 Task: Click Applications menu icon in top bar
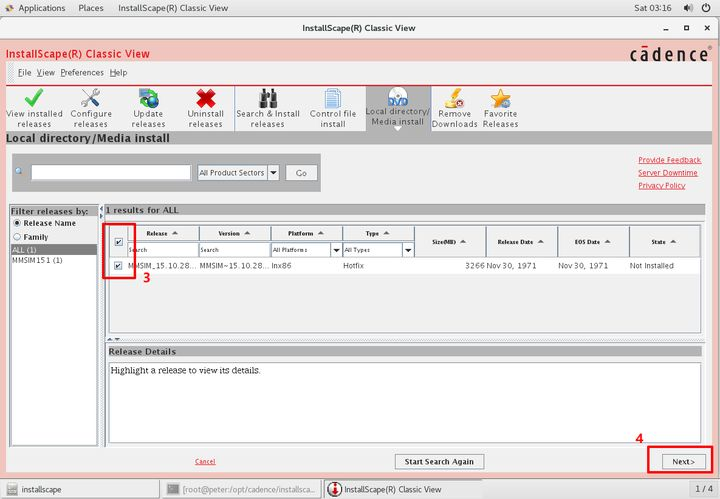[9, 8]
